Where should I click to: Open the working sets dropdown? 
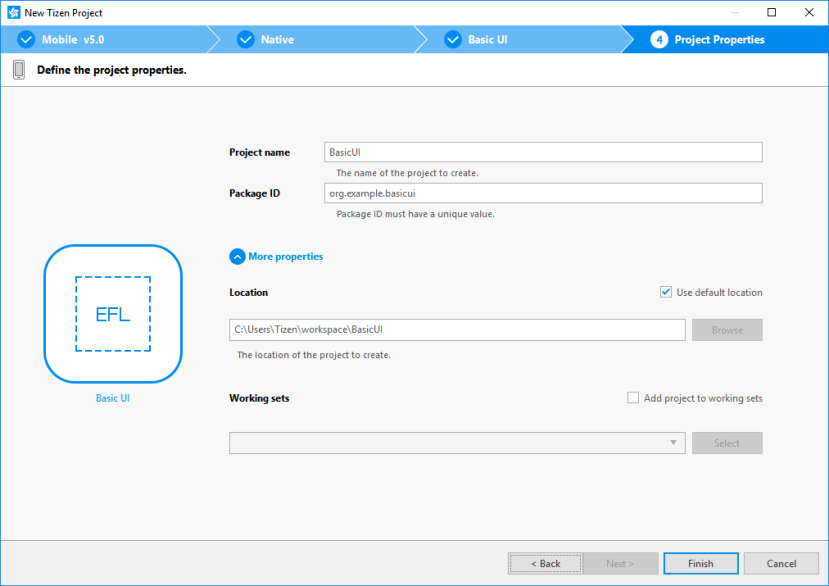click(x=676, y=443)
